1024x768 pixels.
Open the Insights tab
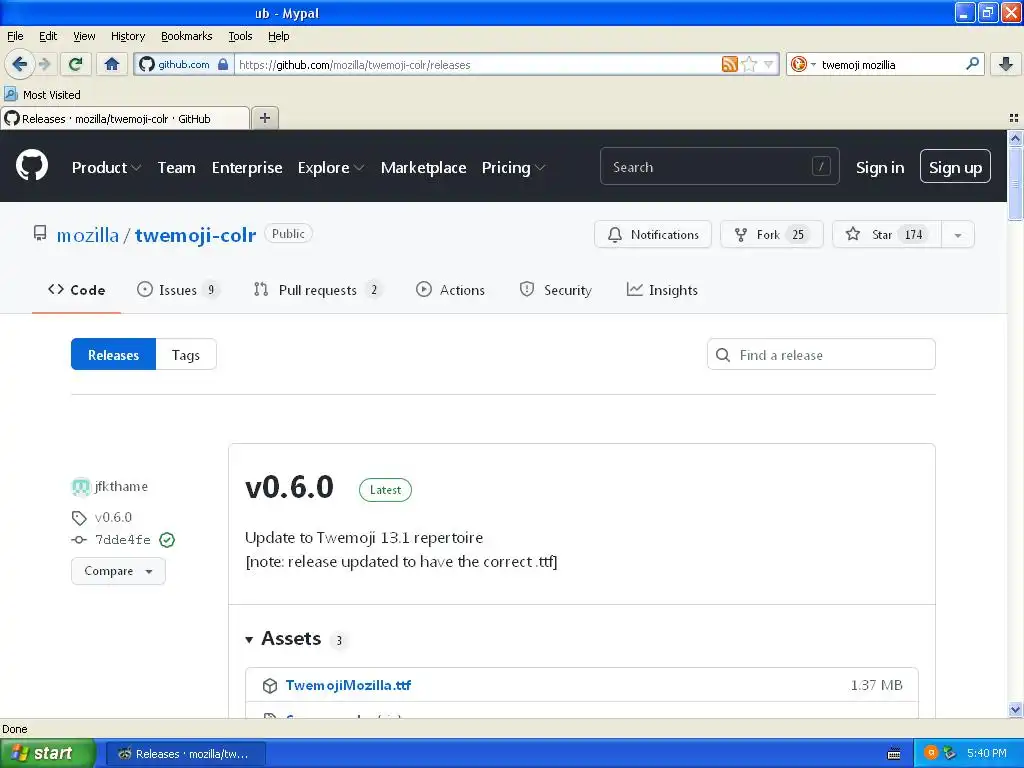coord(662,290)
